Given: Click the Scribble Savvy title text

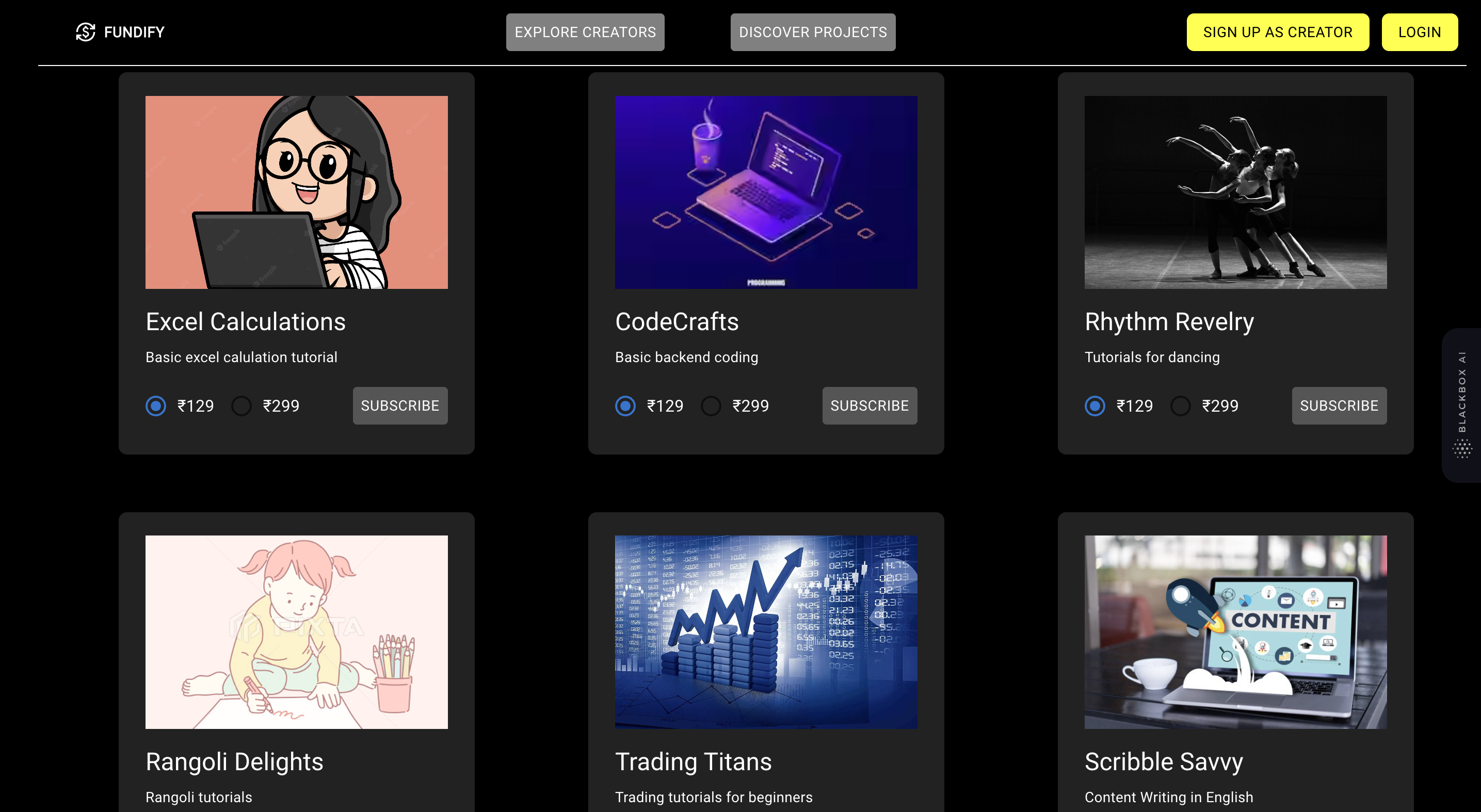Looking at the screenshot, I should click(1164, 762).
